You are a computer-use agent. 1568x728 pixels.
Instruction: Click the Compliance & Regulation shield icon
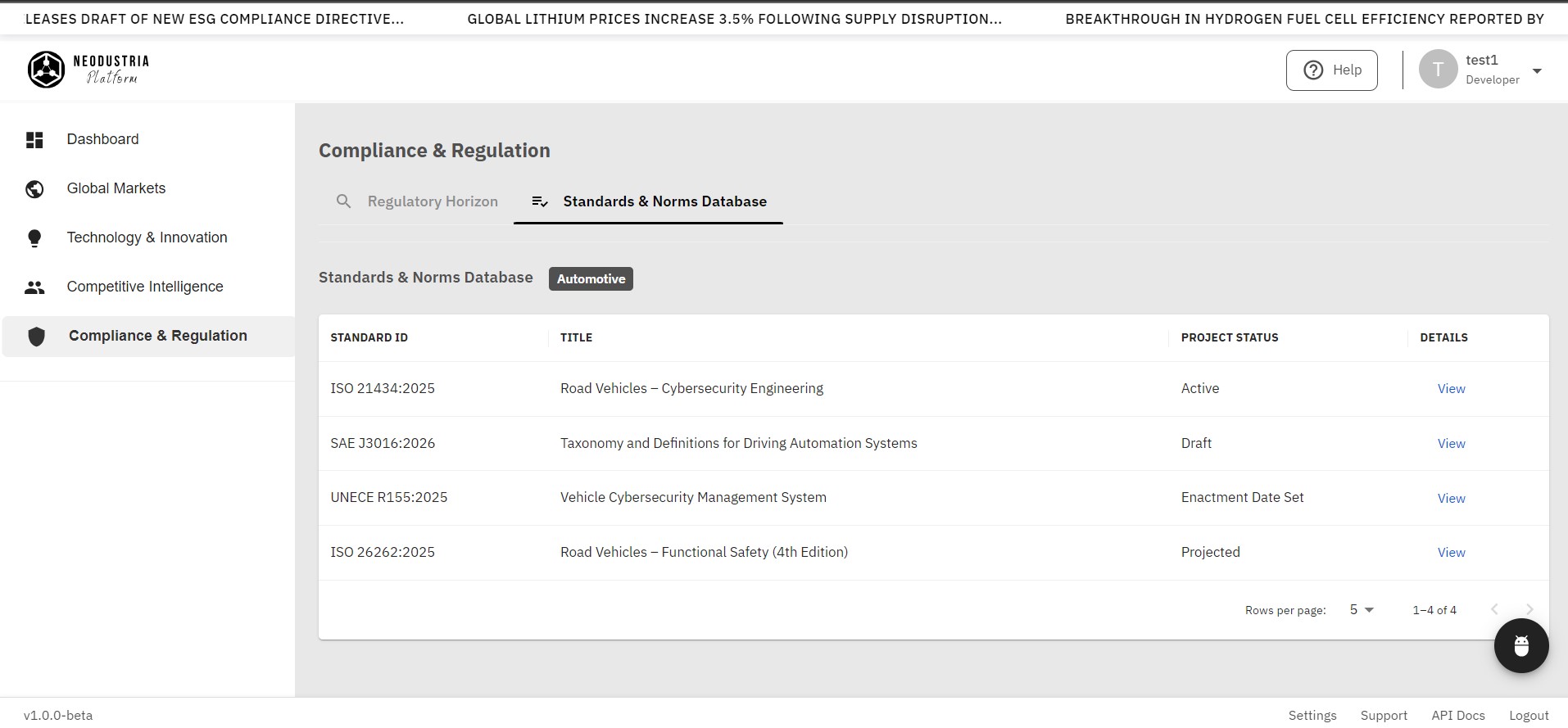coord(36,337)
